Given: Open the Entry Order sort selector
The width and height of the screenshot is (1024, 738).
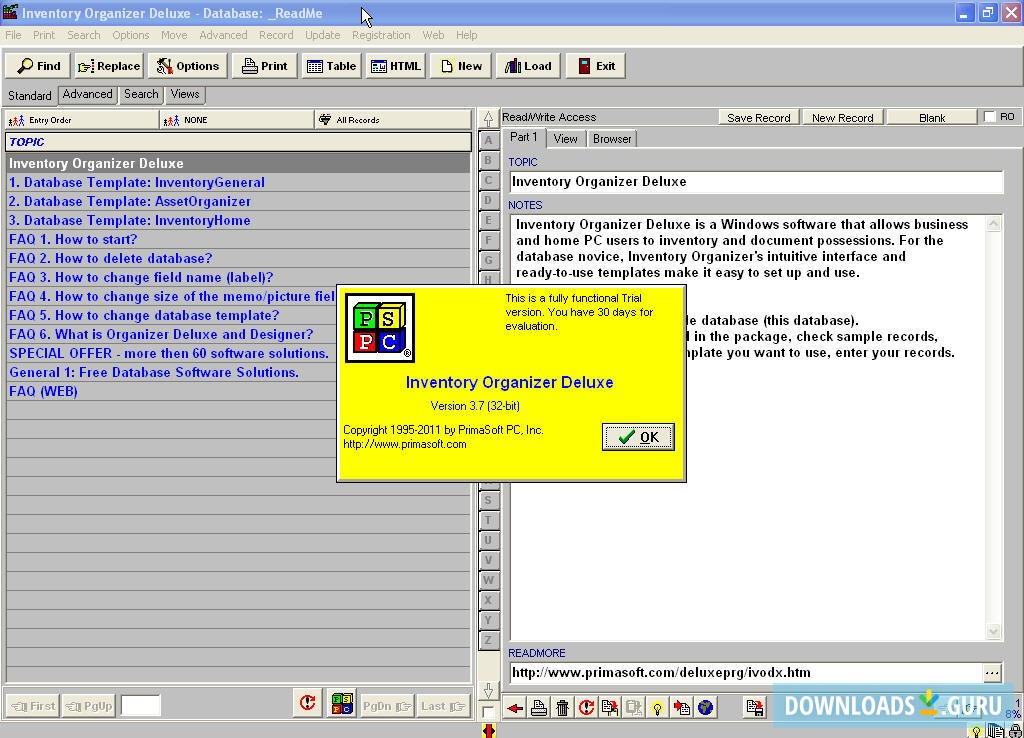Looking at the screenshot, I should click(x=82, y=120).
